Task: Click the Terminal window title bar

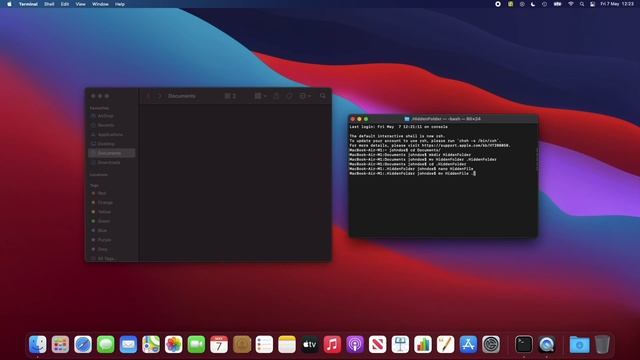Action: click(x=443, y=119)
